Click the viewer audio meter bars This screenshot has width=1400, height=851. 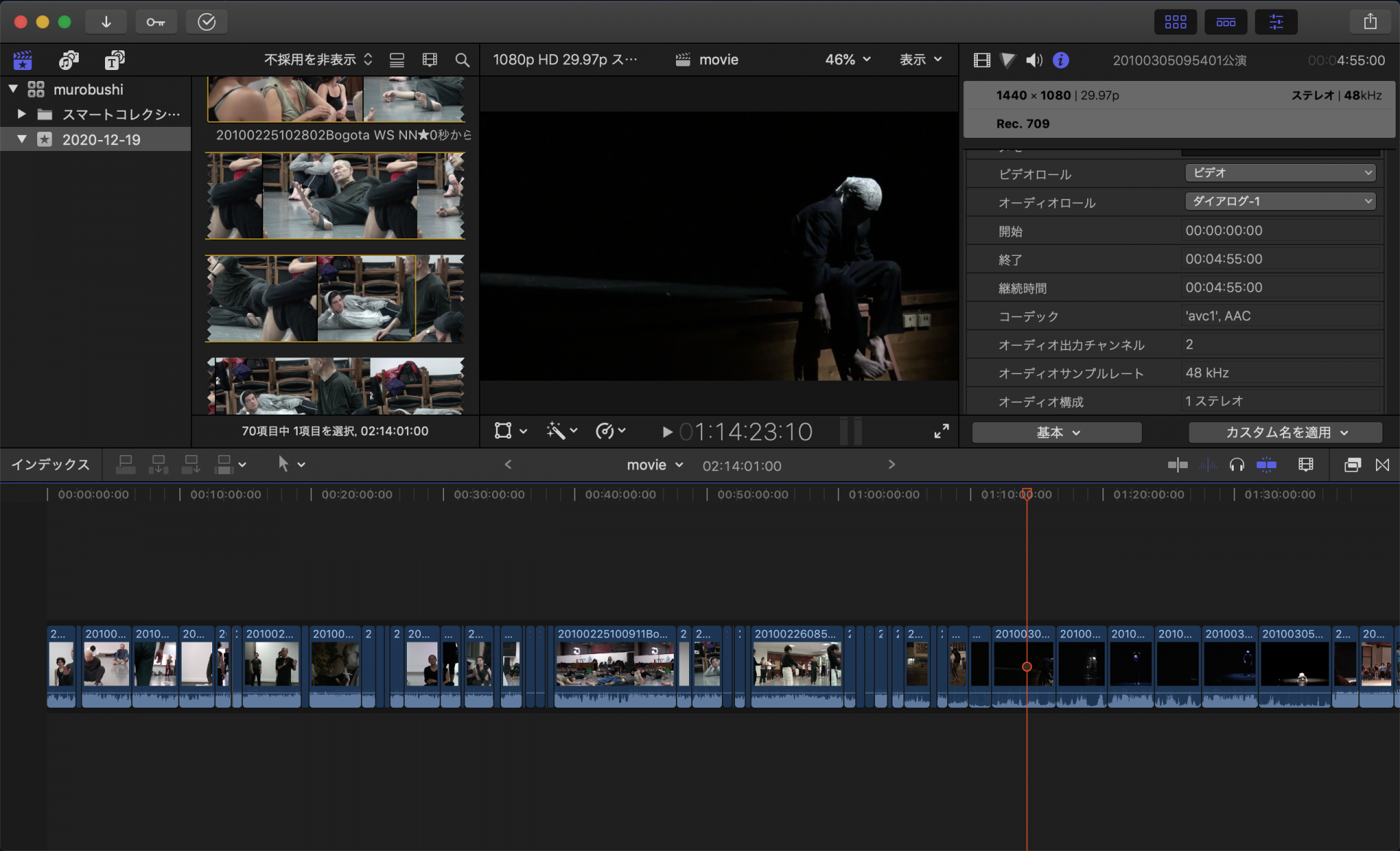coord(850,431)
